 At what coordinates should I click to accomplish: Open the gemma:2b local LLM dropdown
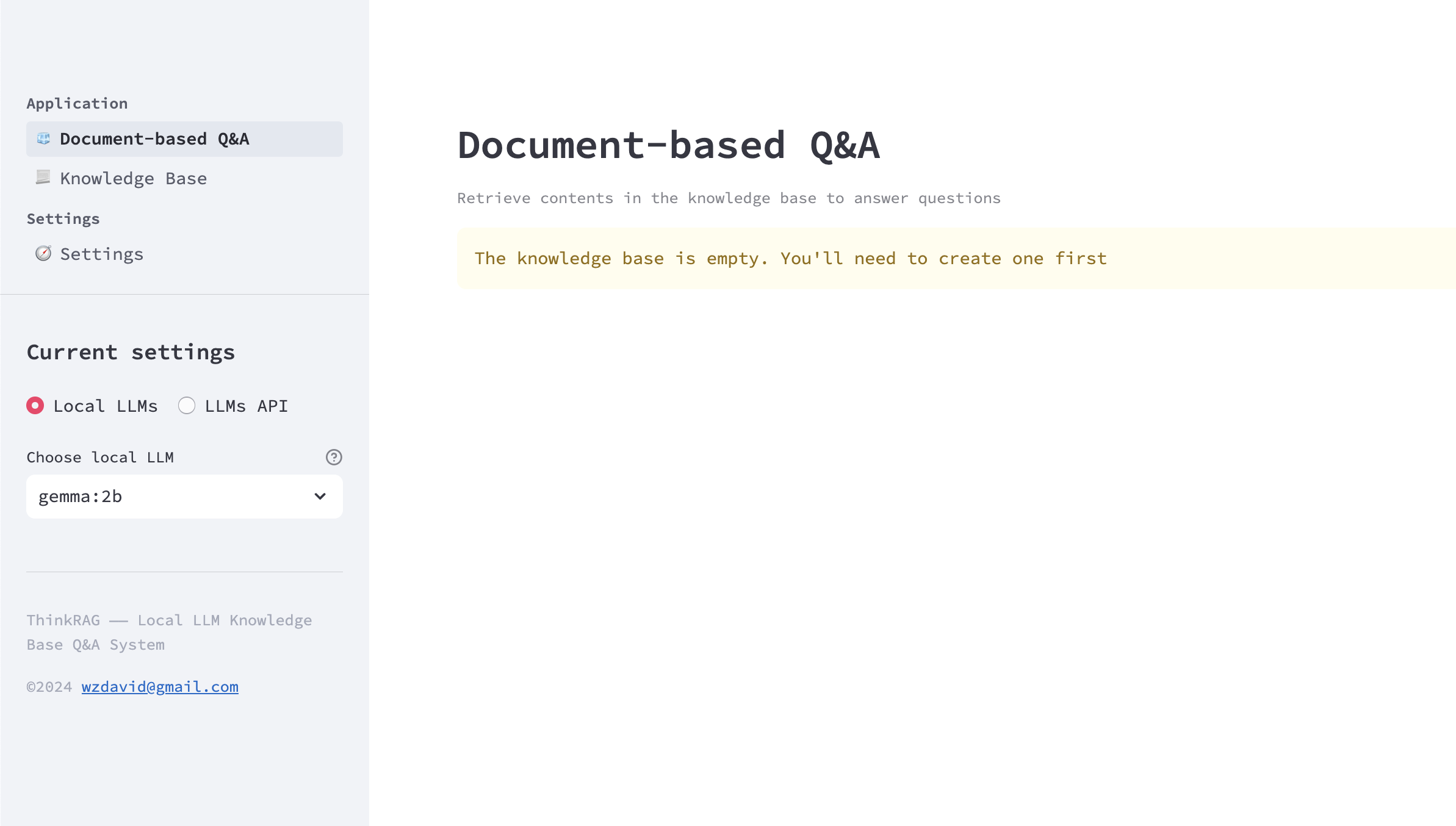click(x=184, y=497)
